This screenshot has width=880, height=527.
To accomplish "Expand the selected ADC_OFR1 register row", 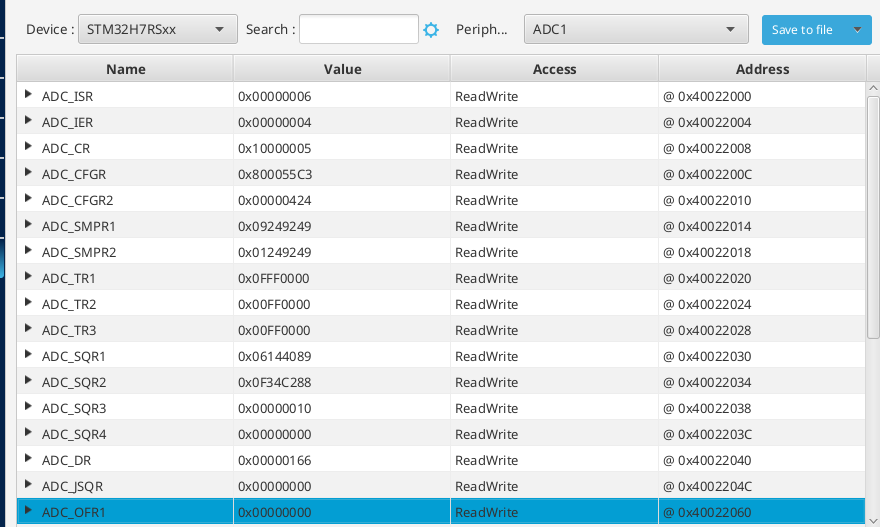I will (x=28, y=510).
